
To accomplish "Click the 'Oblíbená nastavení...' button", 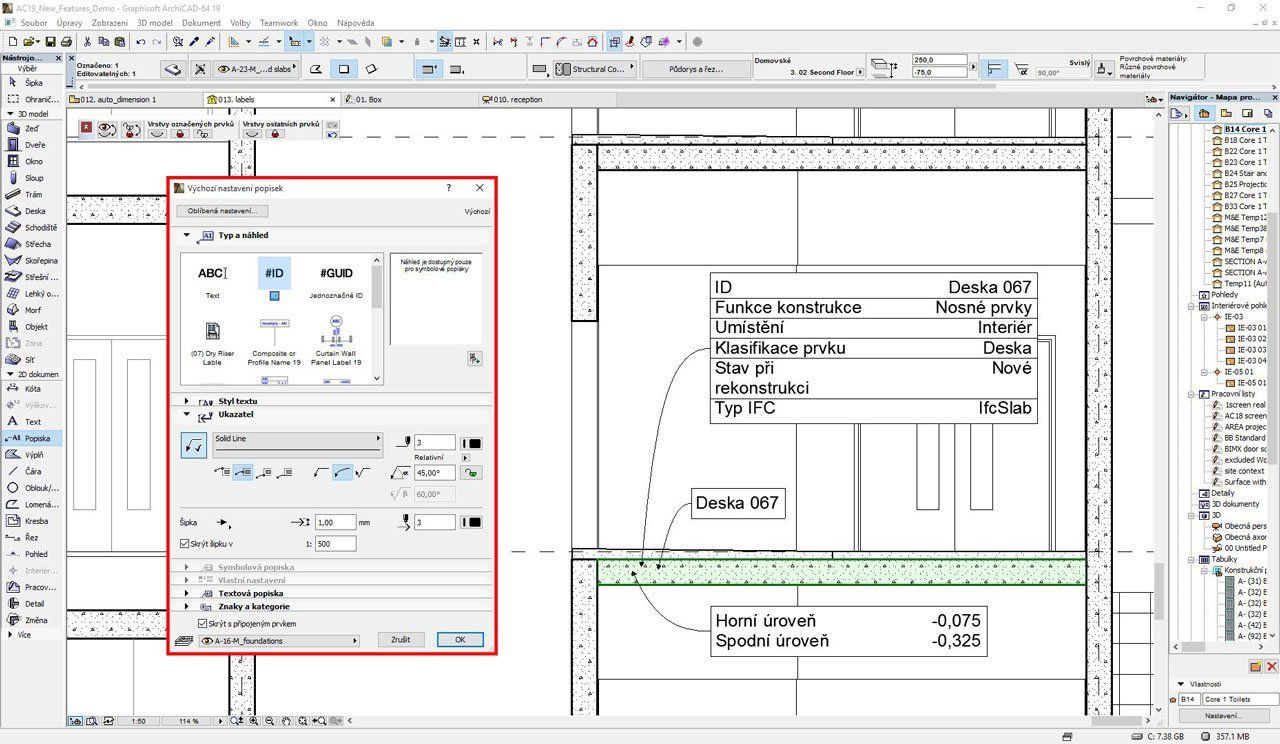I will 223,211.
